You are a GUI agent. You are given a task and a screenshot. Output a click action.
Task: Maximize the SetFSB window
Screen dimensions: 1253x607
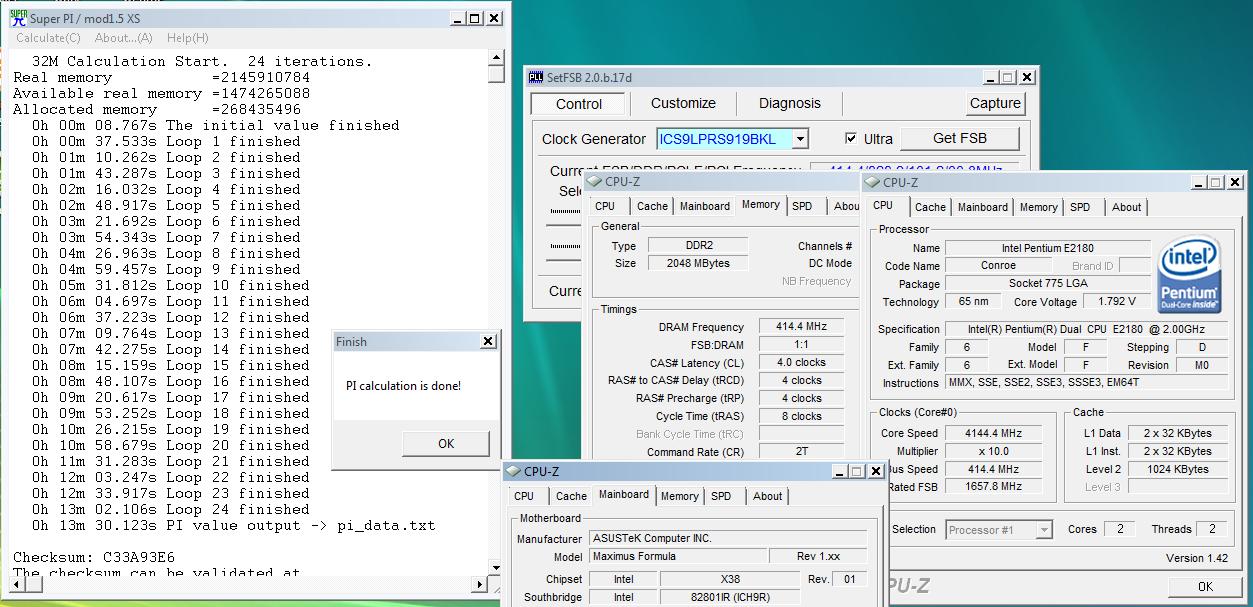(x=1008, y=77)
